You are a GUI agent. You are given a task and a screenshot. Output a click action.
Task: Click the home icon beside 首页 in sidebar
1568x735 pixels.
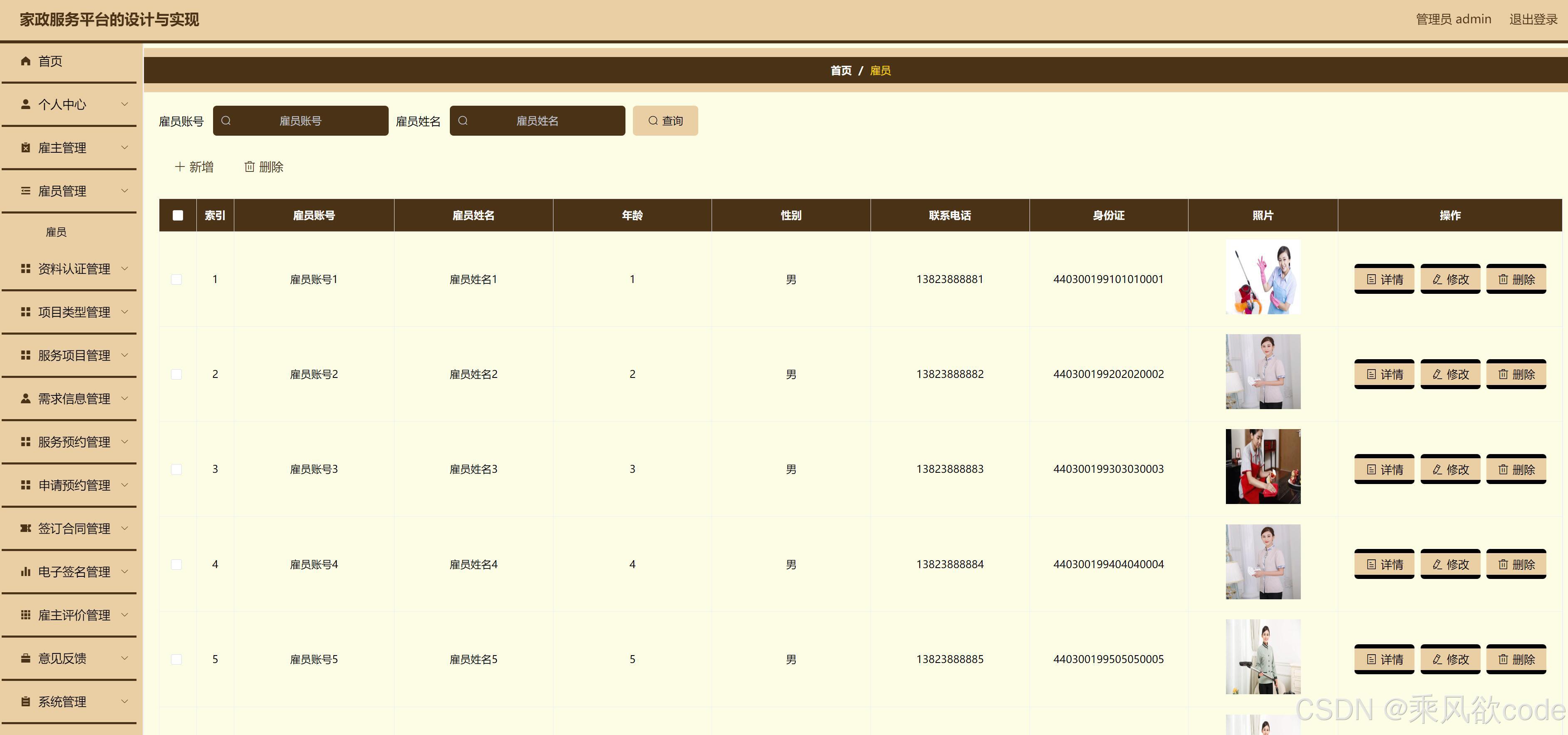tap(25, 61)
